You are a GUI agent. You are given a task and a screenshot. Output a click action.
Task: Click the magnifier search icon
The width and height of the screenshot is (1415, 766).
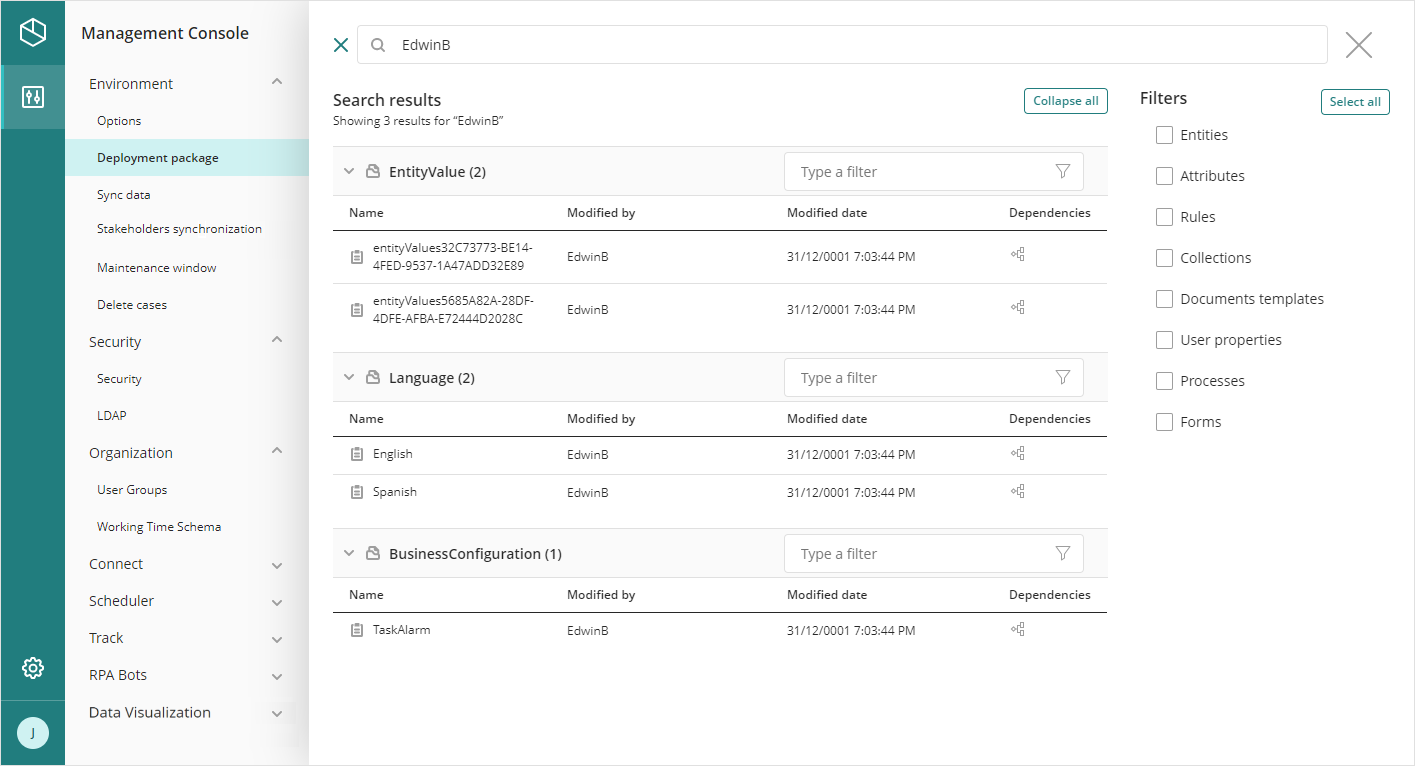(x=378, y=45)
